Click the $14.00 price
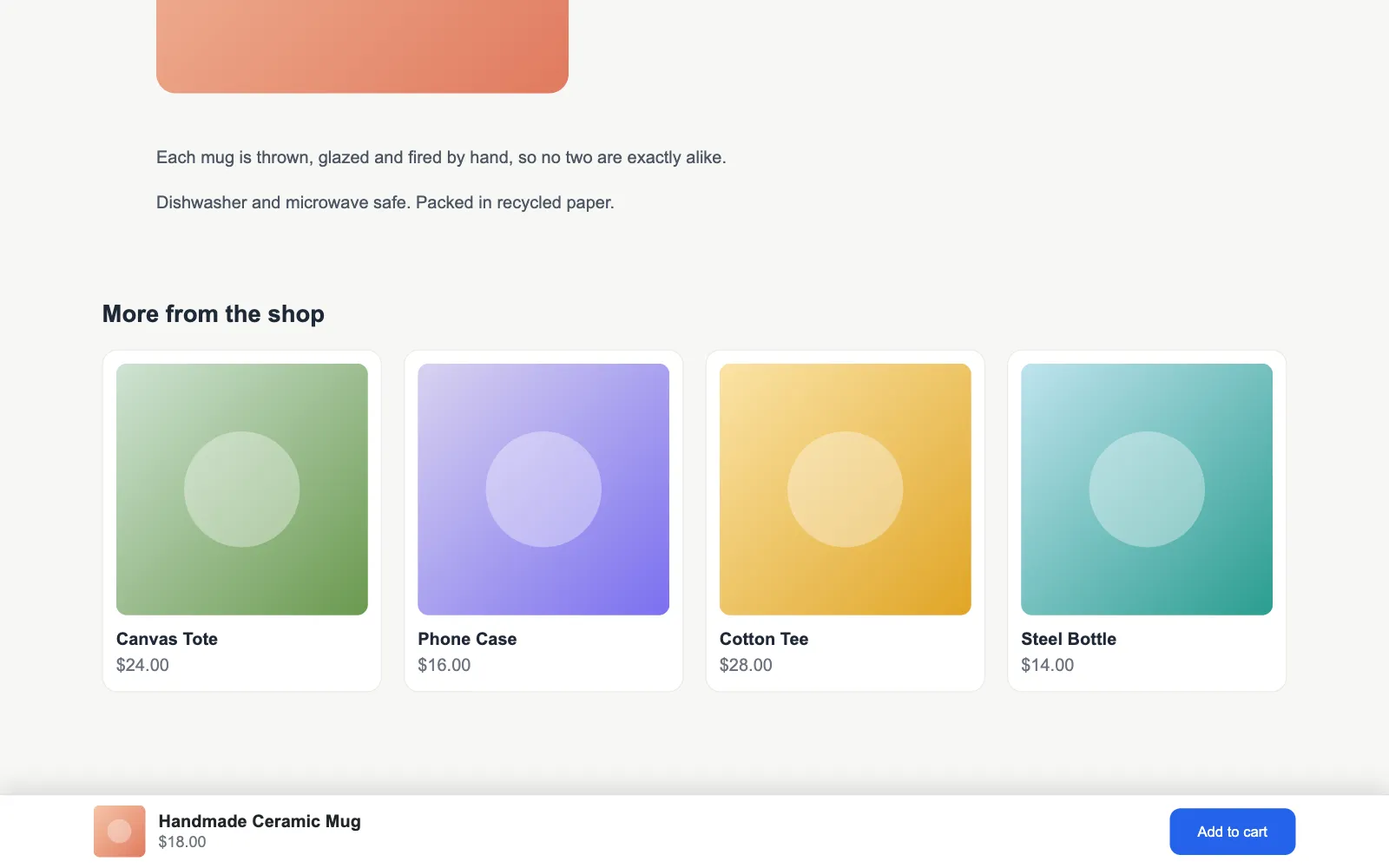This screenshot has width=1389, height=868. [1048, 665]
